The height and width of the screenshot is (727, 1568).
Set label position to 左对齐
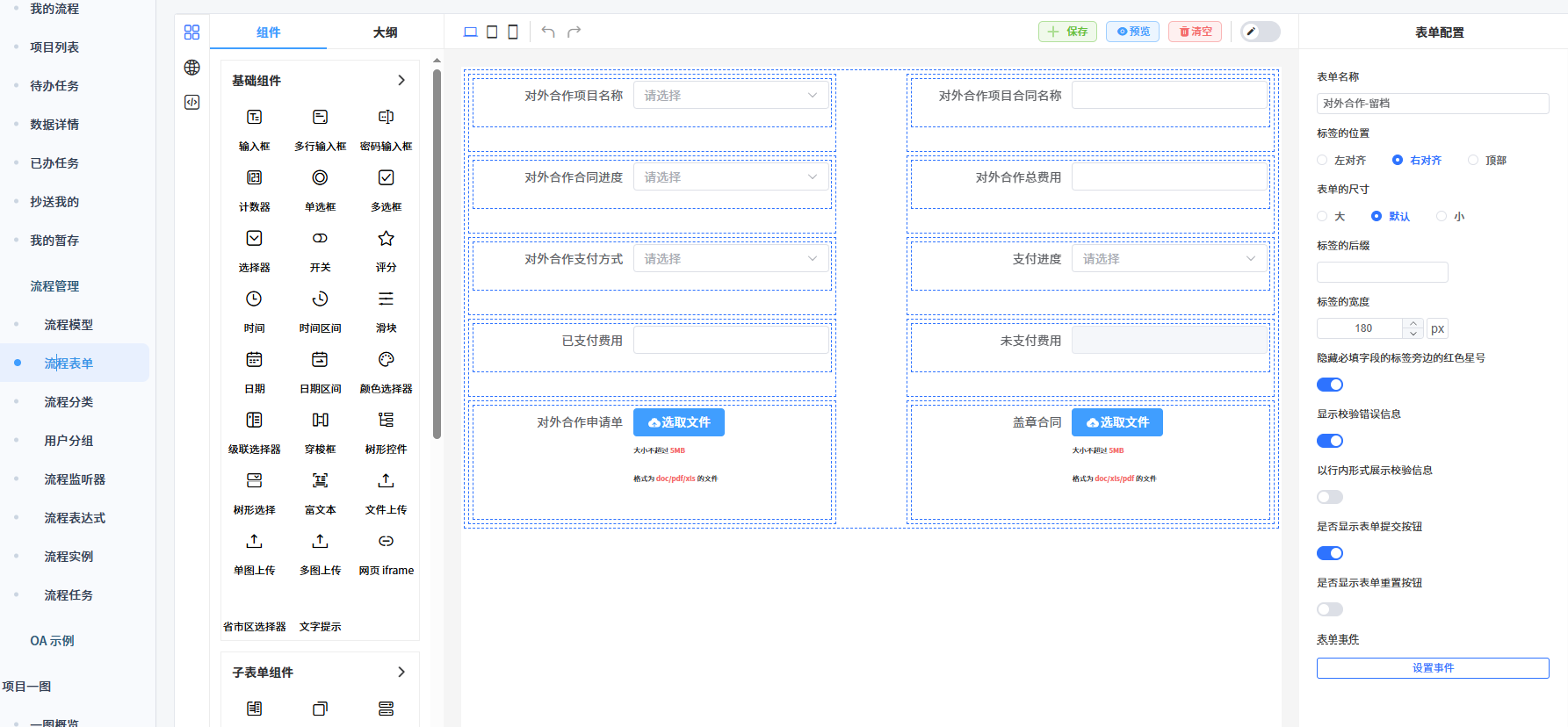1341,160
